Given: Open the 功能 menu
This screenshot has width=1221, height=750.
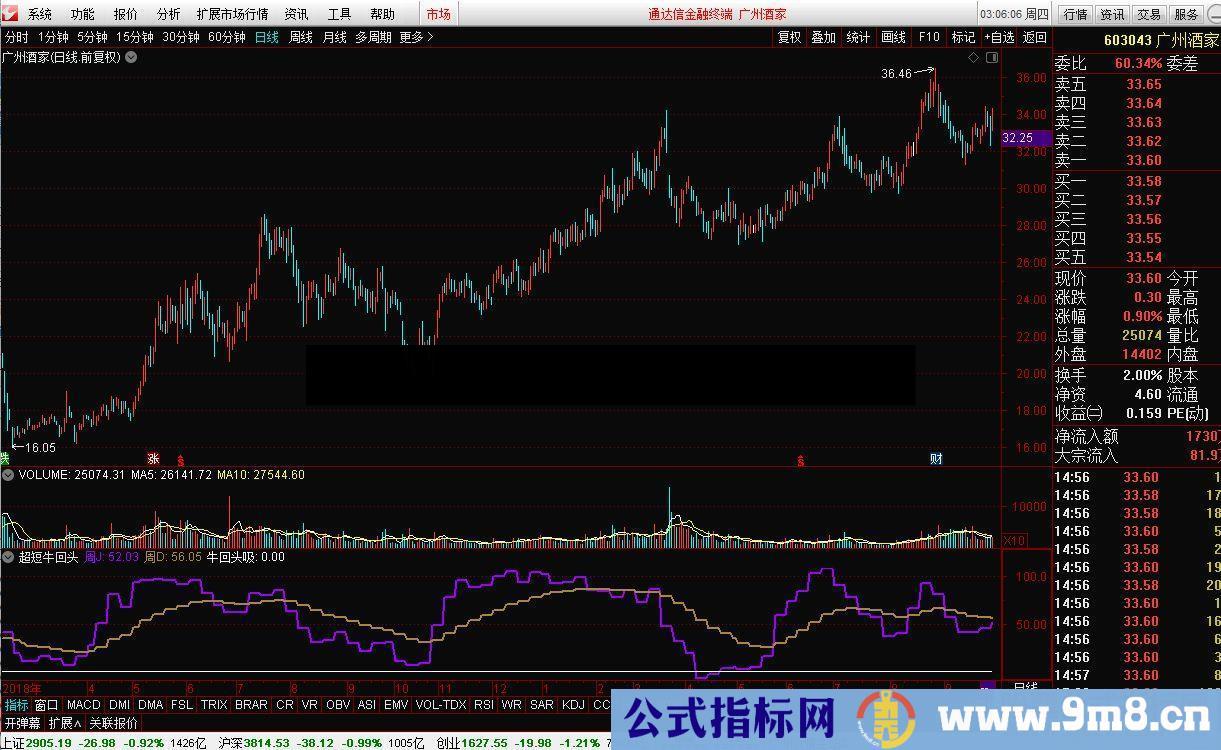Looking at the screenshot, I should point(83,14).
